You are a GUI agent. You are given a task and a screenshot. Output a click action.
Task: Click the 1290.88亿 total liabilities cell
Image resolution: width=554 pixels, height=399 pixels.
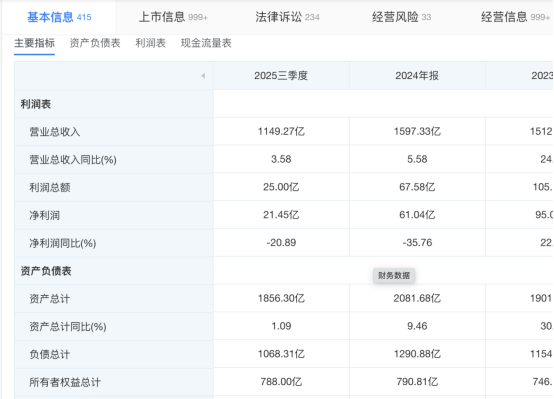click(417, 354)
